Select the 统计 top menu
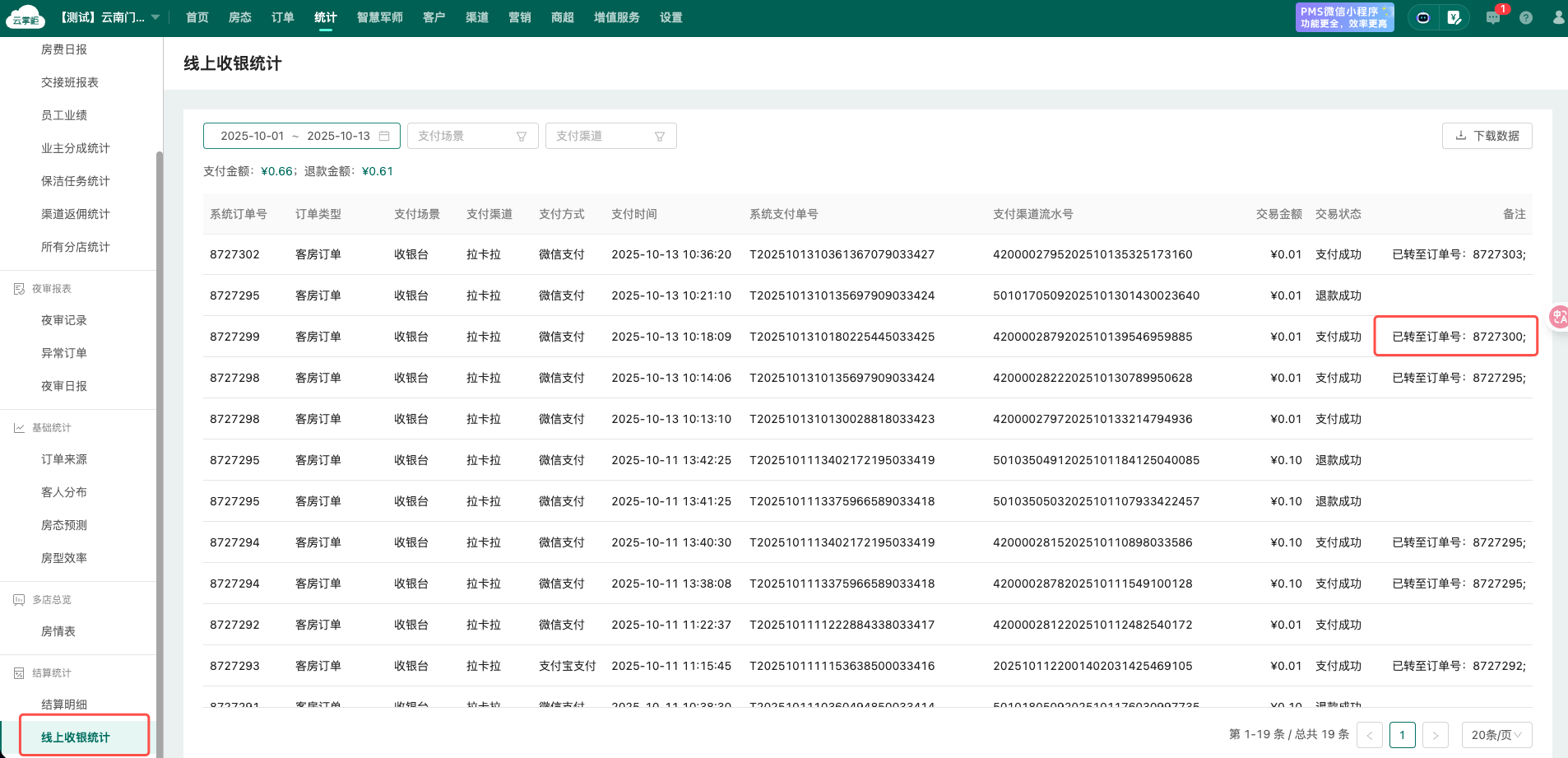 pos(326,17)
